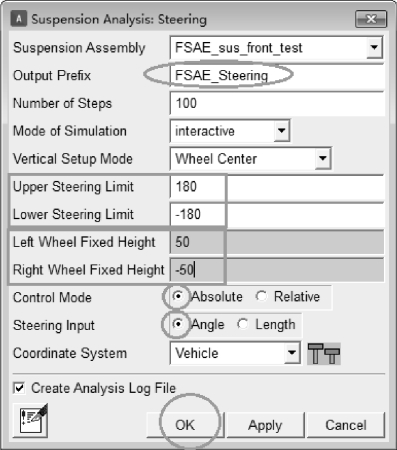
Task: Expand the Suspension Assembly dropdown
Action: (x=374, y=48)
